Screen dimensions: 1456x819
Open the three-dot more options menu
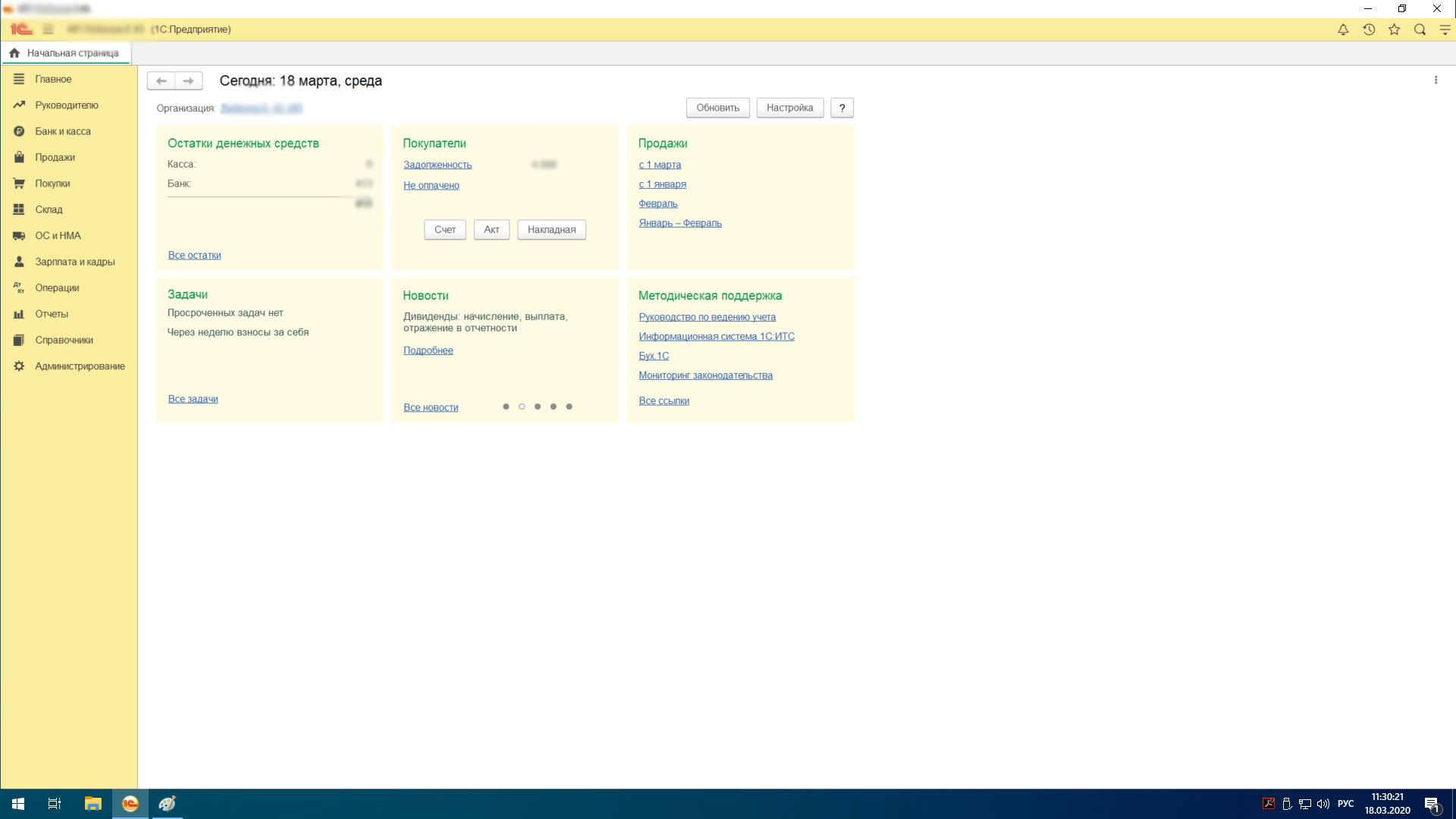(x=1436, y=80)
